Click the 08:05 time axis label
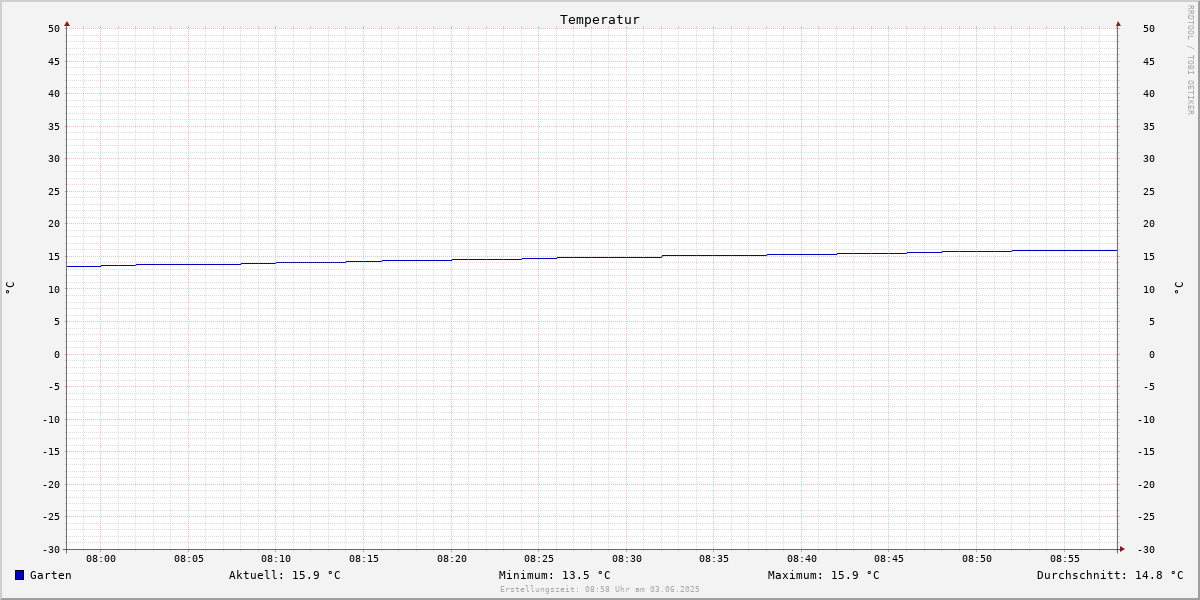 (189, 559)
